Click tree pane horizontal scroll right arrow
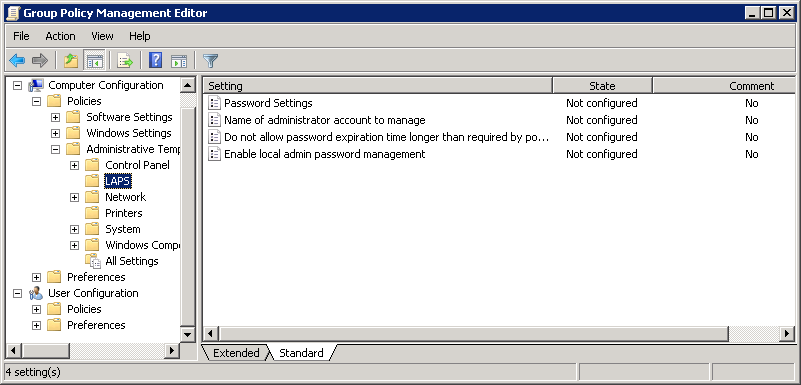The width and height of the screenshot is (801, 385). click(x=172, y=351)
